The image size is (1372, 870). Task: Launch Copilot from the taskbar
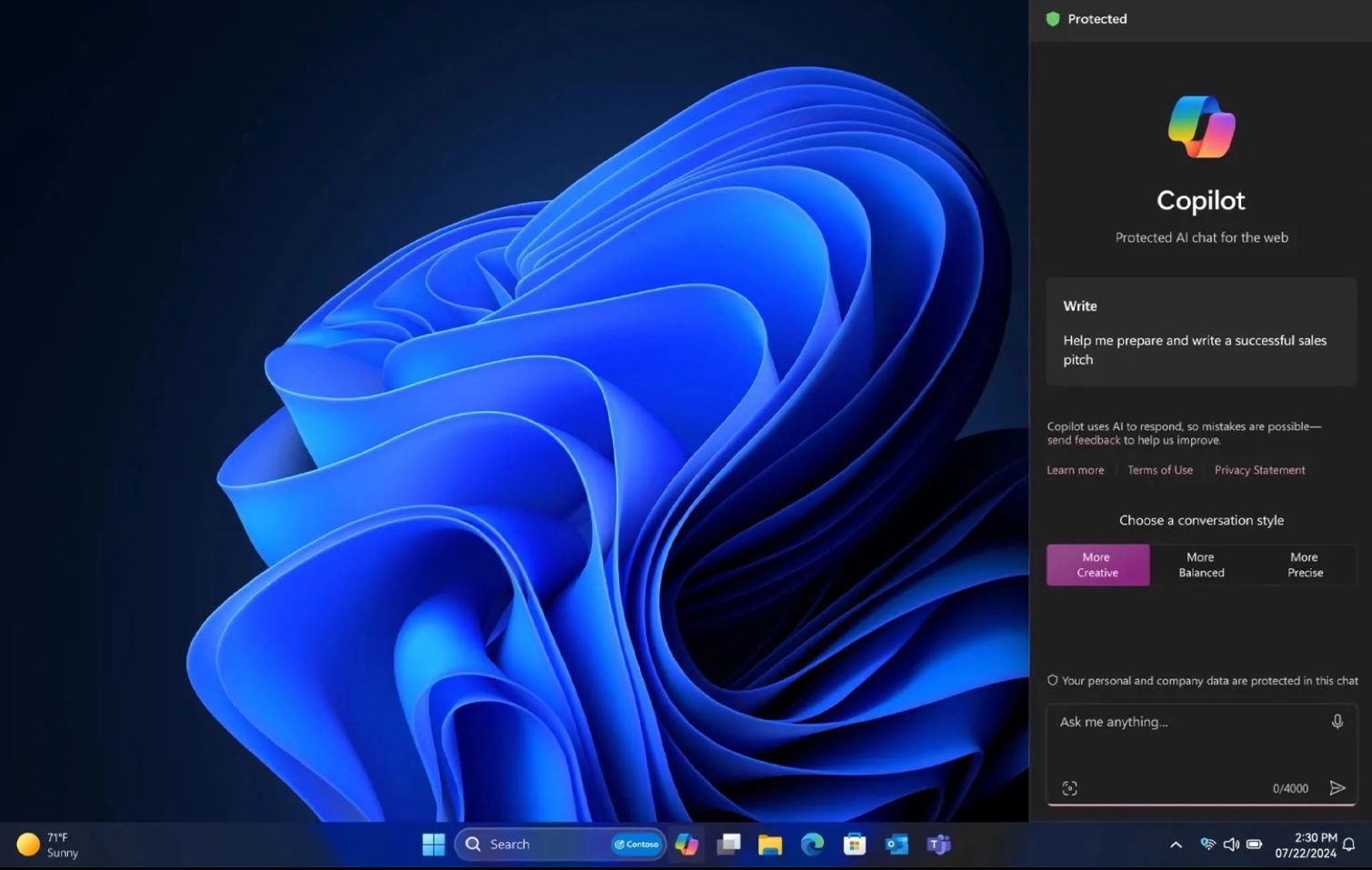point(686,845)
